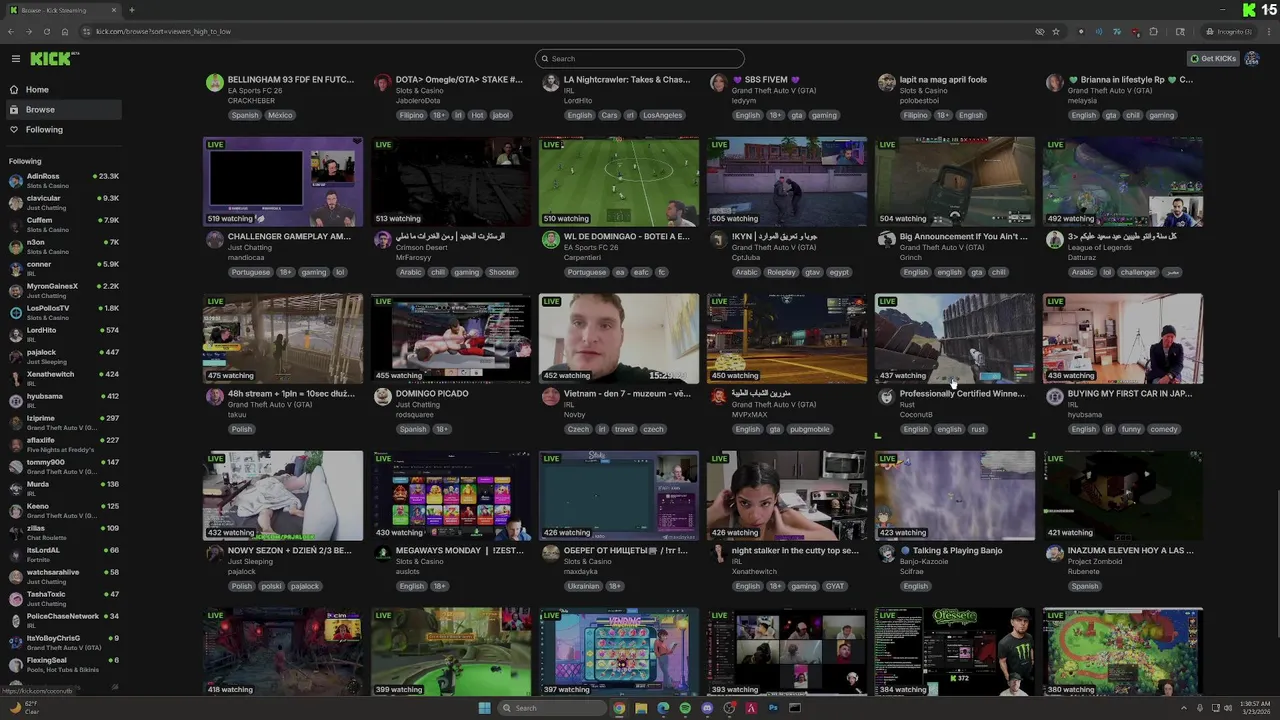Open tommy900 in the following list
The image size is (1280, 720).
64,466
